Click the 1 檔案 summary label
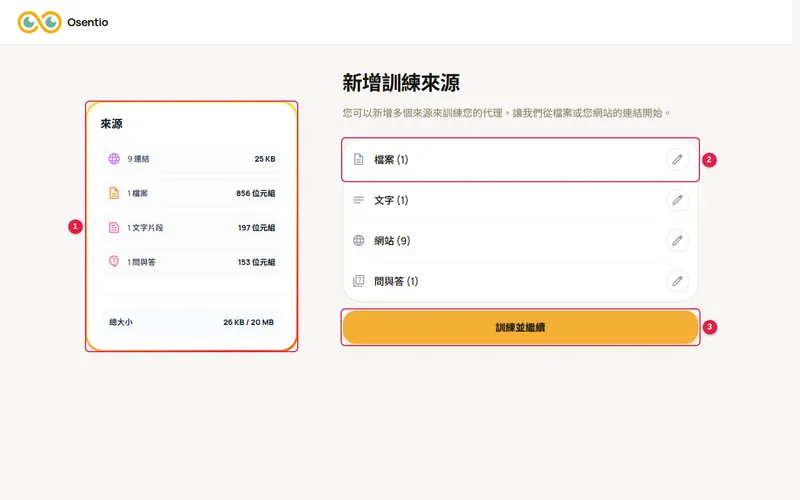800x500 pixels. click(x=137, y=193)
